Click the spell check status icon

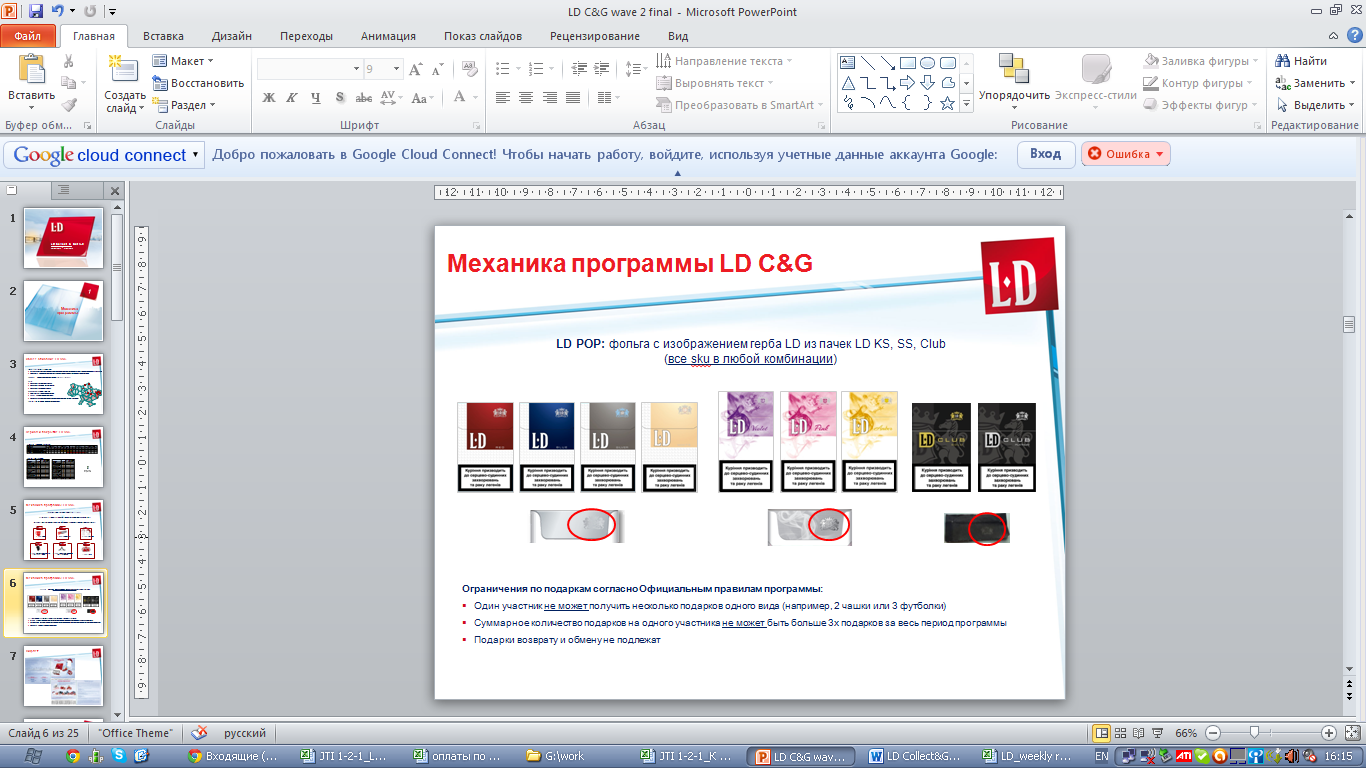click(x=200, y=733)
